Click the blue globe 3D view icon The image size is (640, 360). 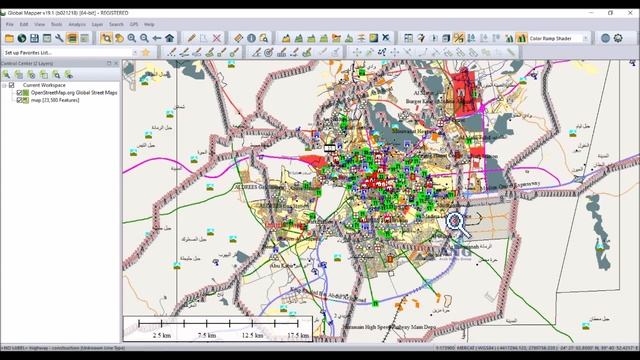605,38
